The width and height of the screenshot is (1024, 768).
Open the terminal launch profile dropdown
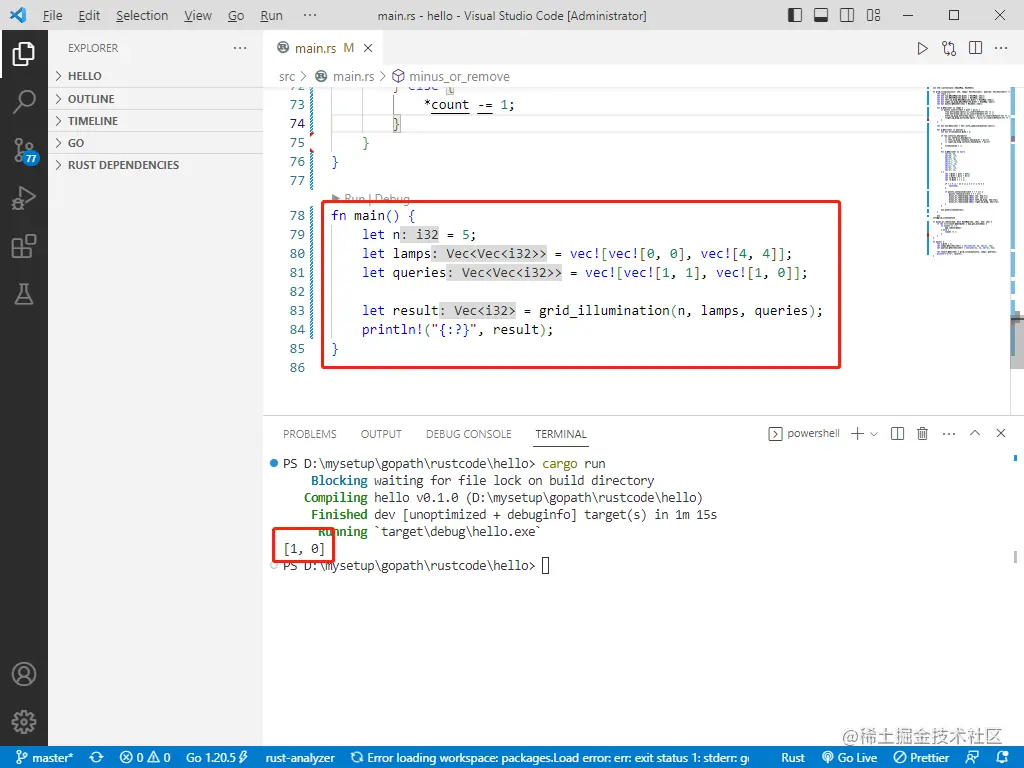[x=874, y=434]
